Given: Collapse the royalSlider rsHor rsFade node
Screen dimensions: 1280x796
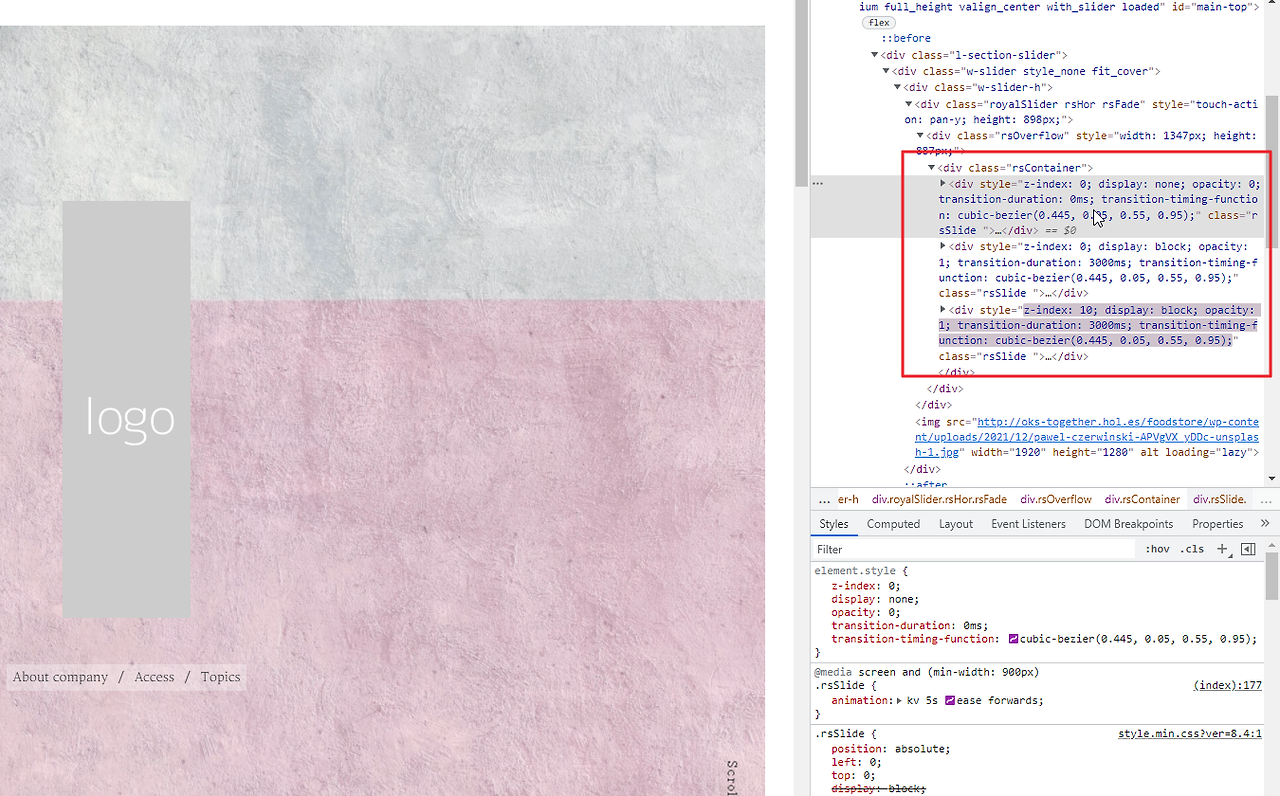Looking at the screenshot, I should click(x=909, y=104).
